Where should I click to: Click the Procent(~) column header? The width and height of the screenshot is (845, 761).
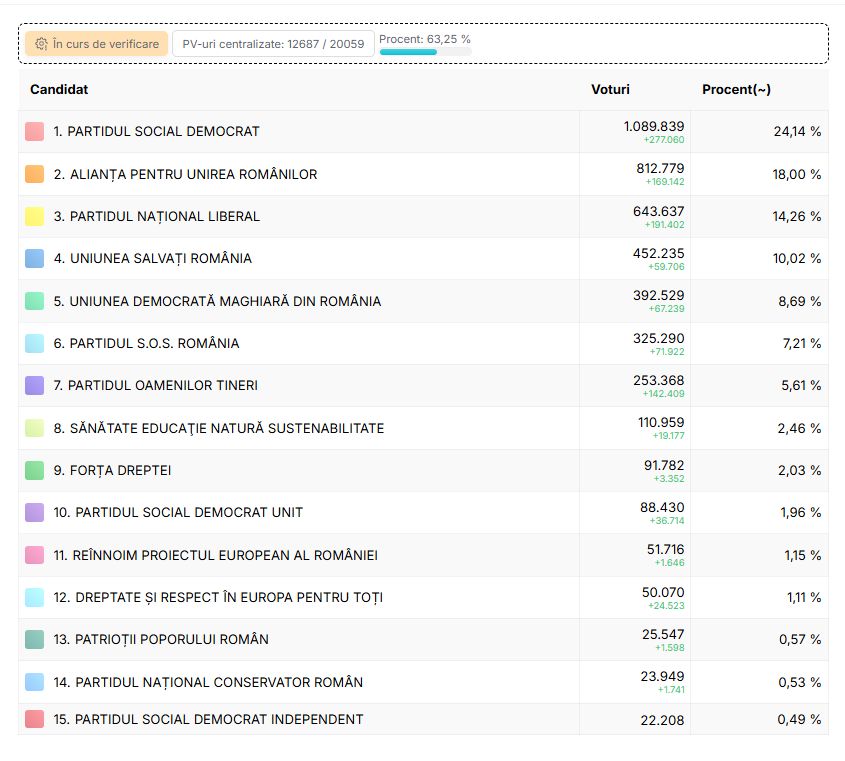(x=736, y=89)
